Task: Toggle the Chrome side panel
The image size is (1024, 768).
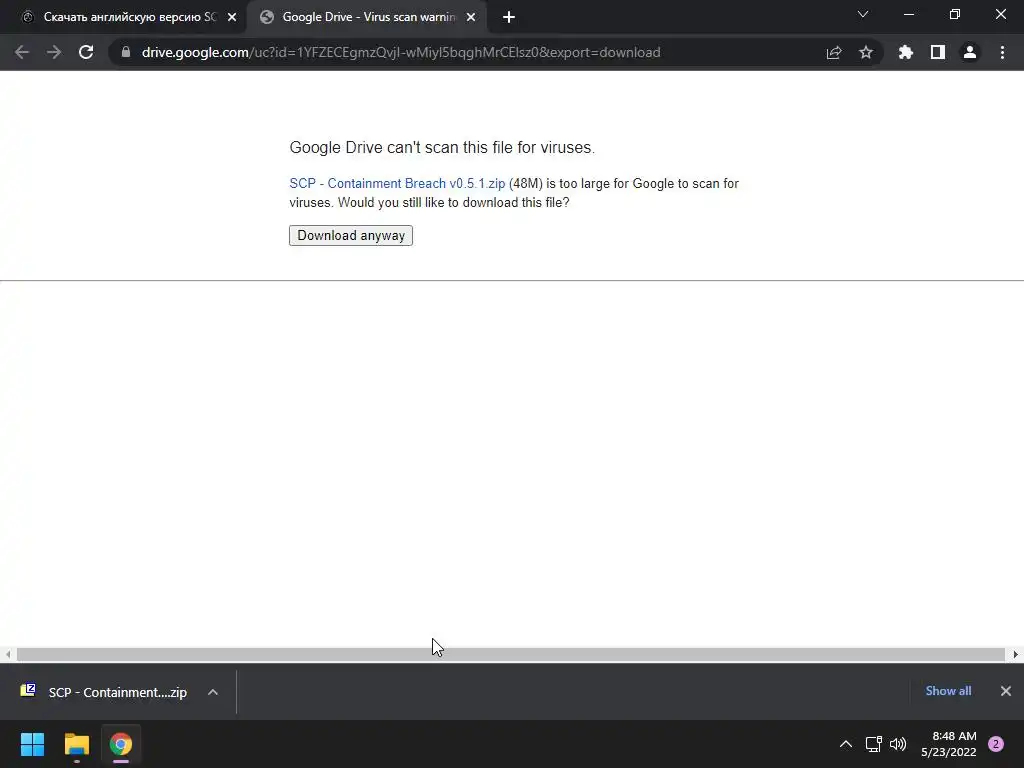Action: 938,52
